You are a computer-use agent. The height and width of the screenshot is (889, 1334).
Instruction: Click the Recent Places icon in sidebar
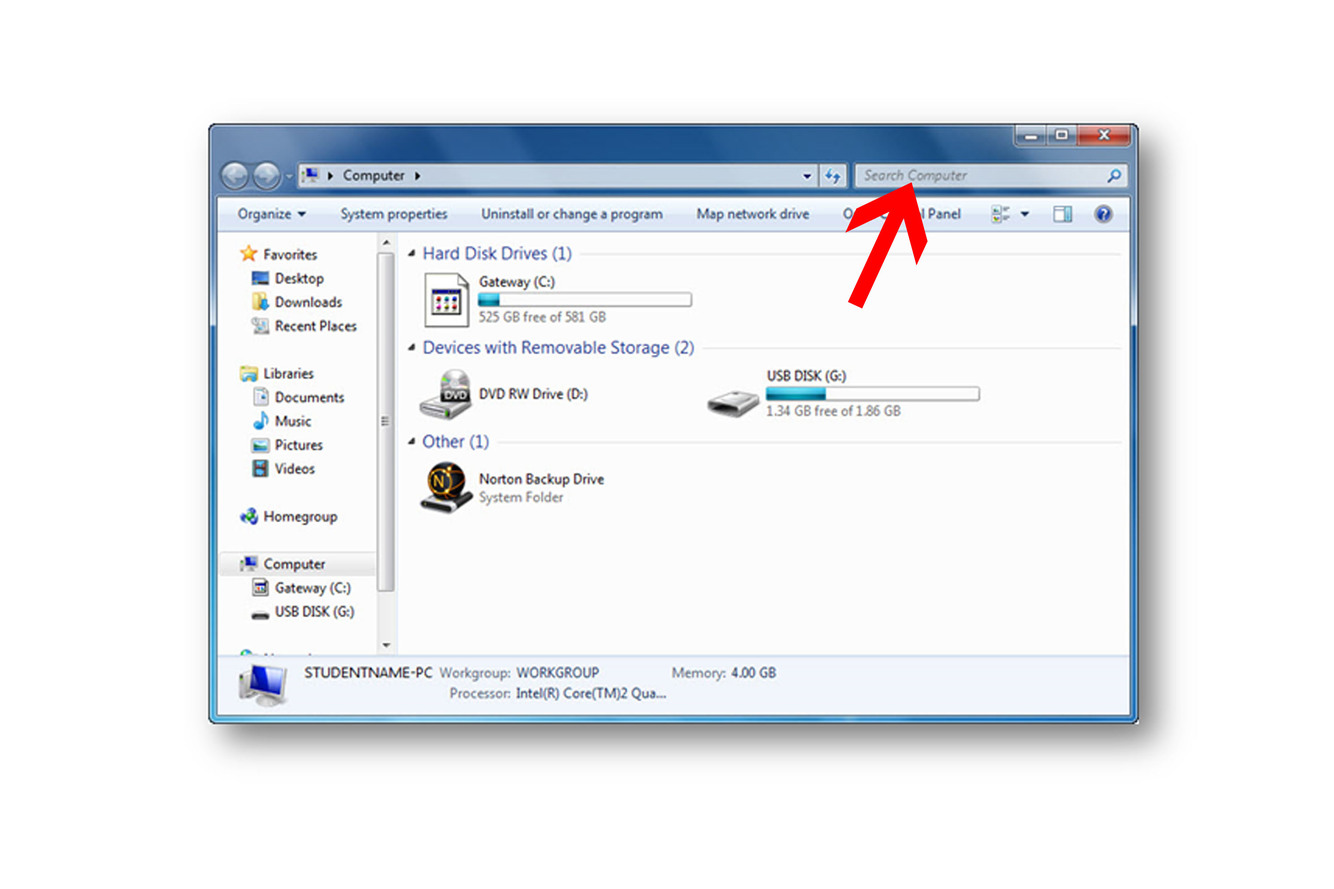260,326
